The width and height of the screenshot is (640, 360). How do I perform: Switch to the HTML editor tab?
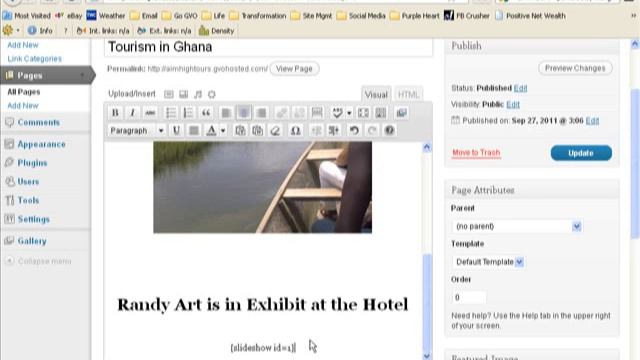click(408, 95)
